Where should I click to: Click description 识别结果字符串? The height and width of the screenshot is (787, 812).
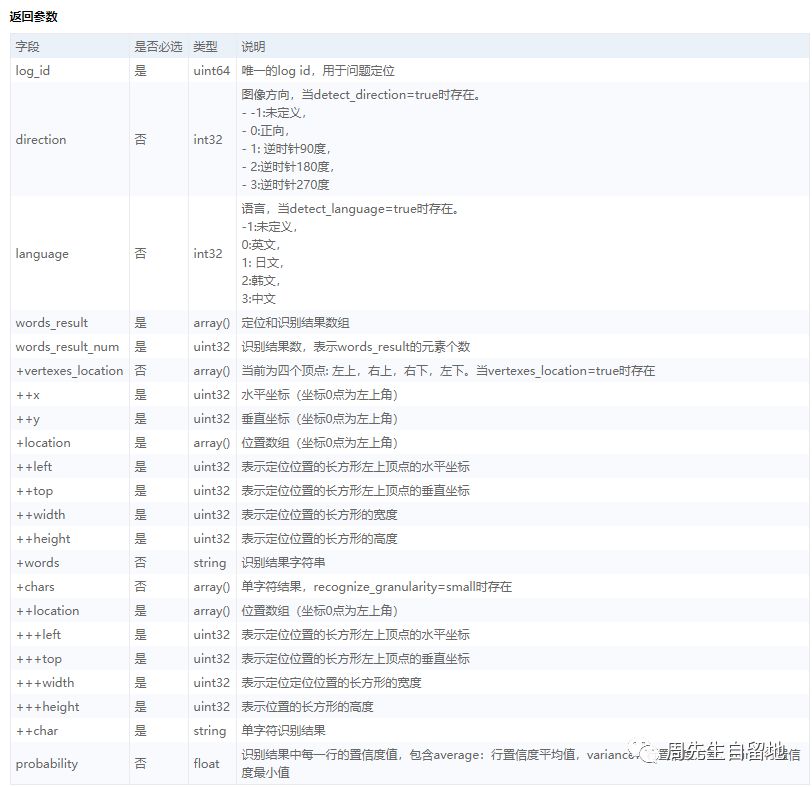click(283, 563)
